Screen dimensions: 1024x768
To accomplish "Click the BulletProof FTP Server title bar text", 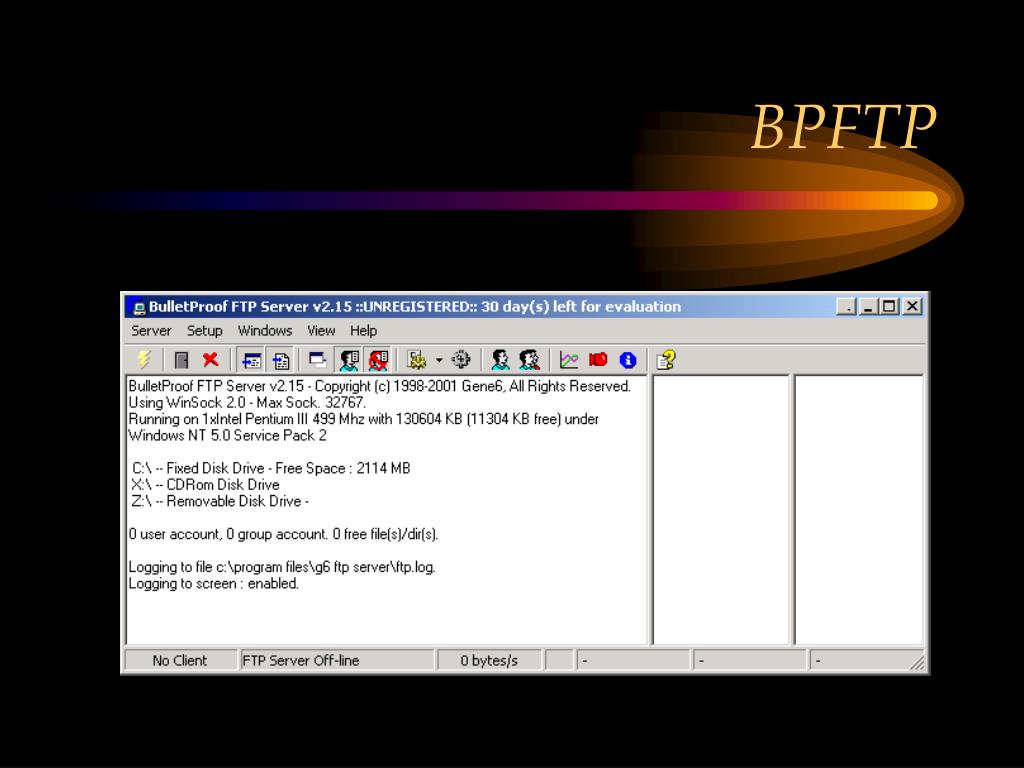I will [x=415, y=306].
